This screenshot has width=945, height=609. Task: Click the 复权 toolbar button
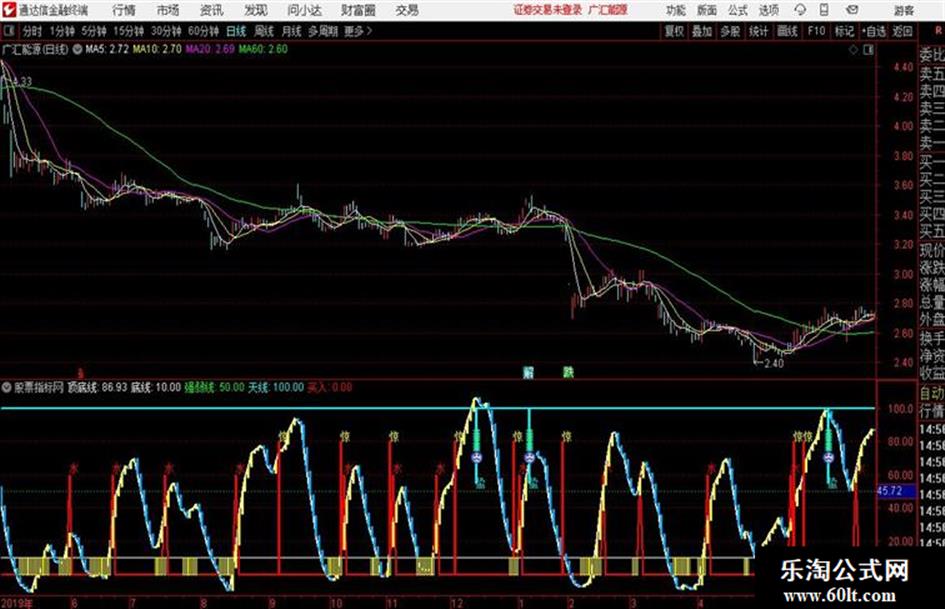(674, 31)
